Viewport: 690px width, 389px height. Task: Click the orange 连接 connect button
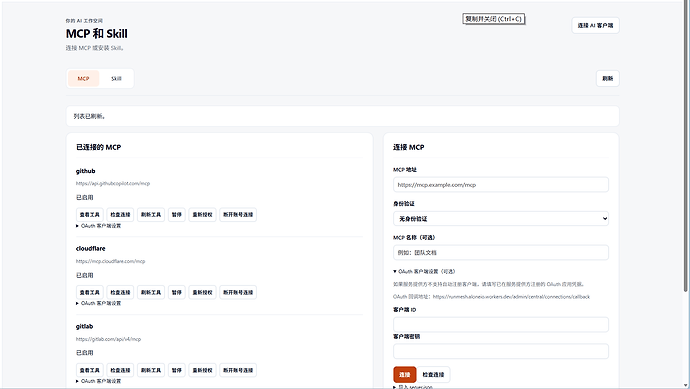405,374
